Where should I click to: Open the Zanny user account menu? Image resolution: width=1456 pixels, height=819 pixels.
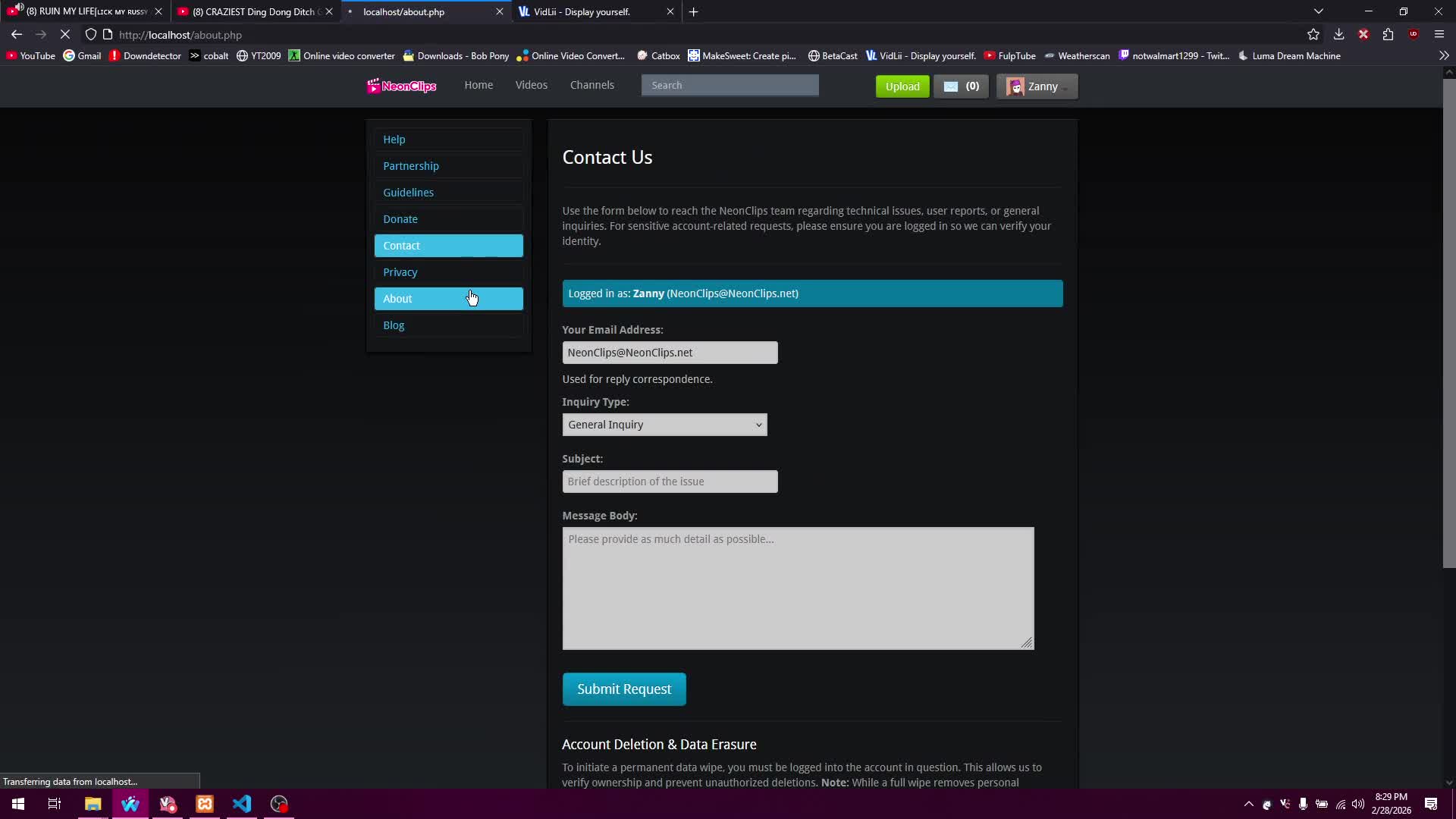point(1037,86)
